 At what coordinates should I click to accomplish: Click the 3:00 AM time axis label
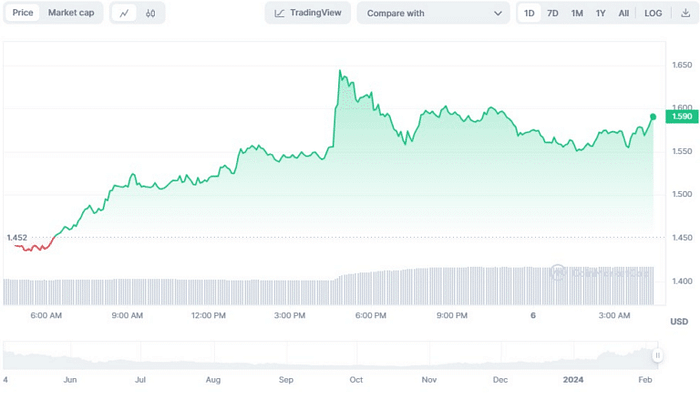click(614, 315)
